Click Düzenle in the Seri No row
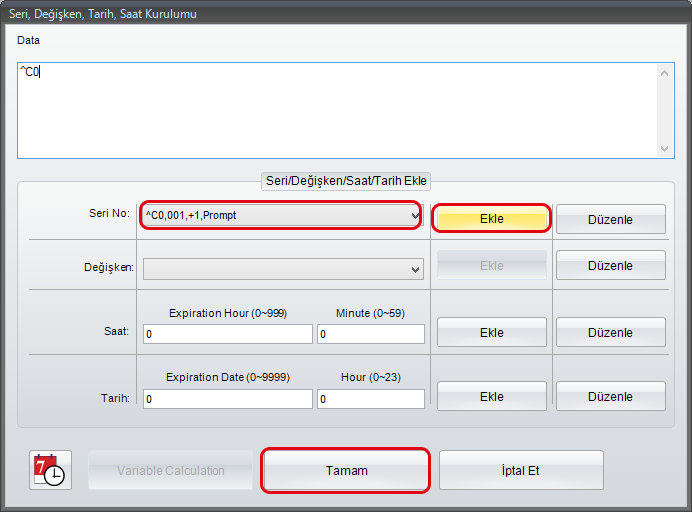Screen dimensions: 692x512 (610, 219)
